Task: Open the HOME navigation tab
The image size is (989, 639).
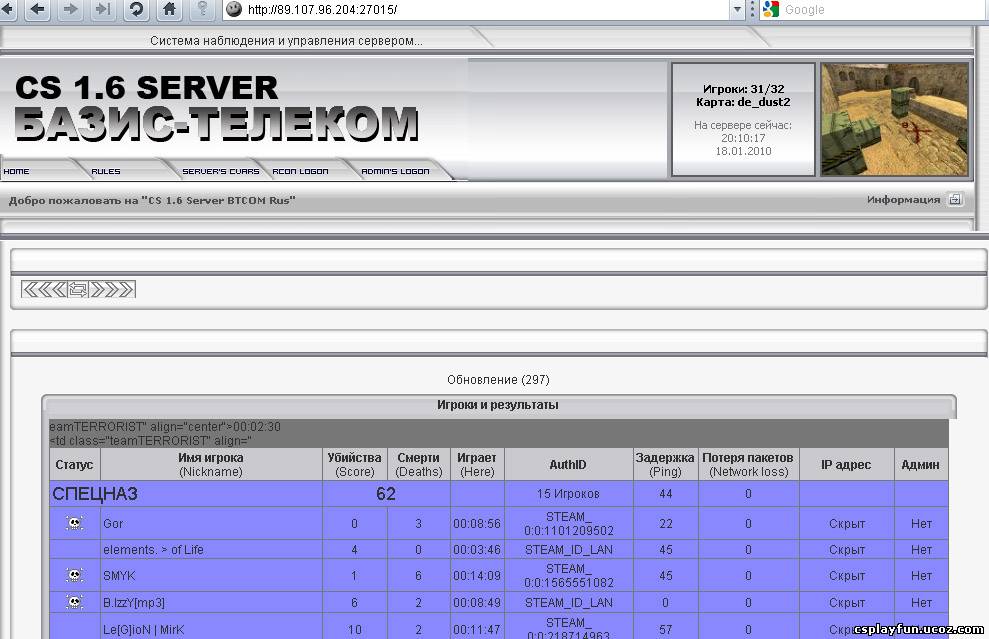Action: (16, 171)
